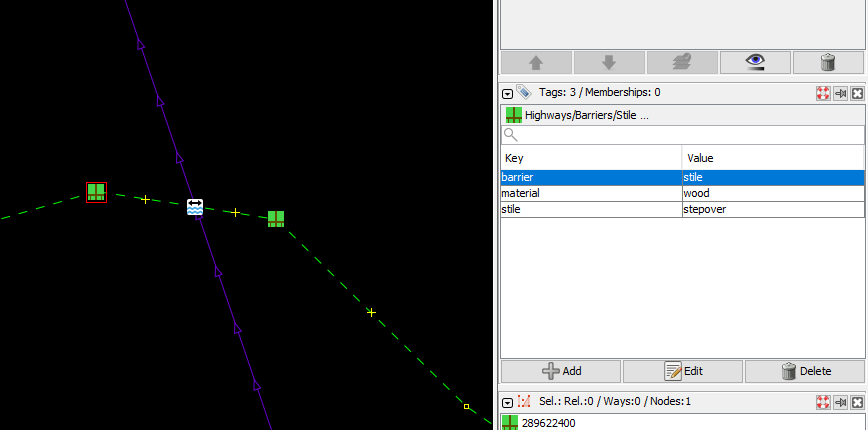Move selected layer up with arrow button

coord(536,63)
